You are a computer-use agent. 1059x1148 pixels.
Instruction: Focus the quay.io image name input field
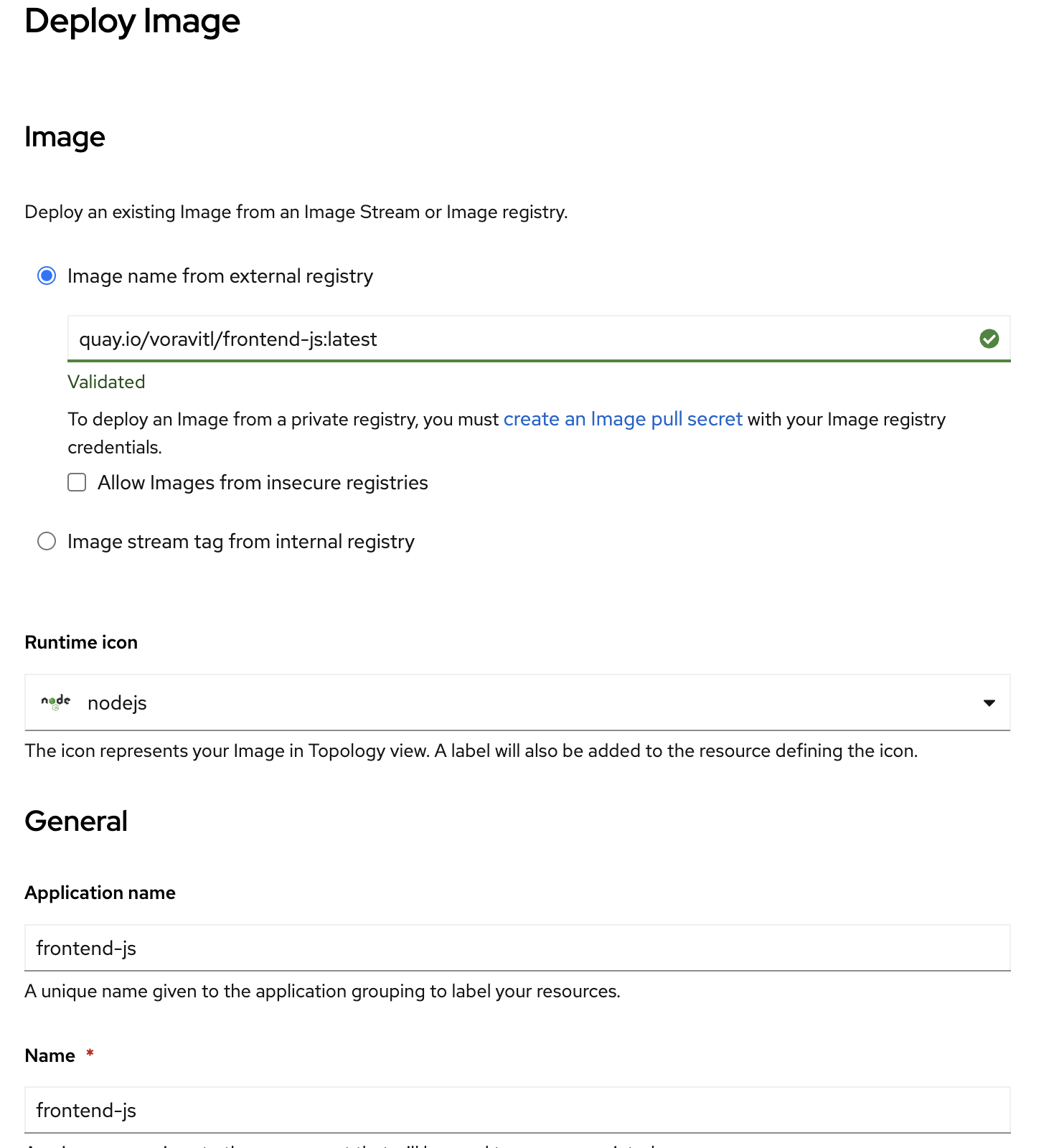click(x=539, y=339)
